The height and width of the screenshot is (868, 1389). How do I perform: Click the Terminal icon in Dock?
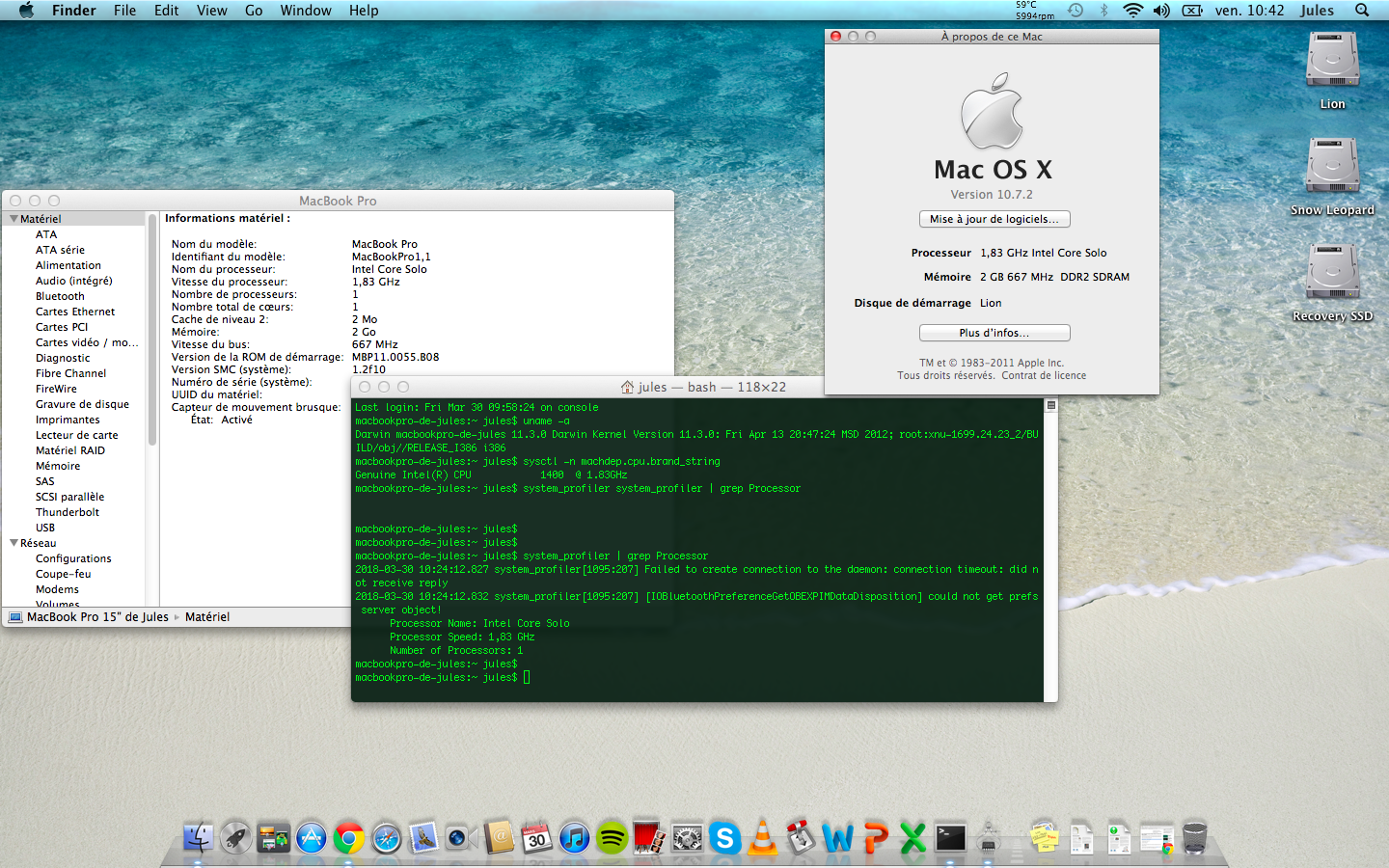[x=950, y=837]
